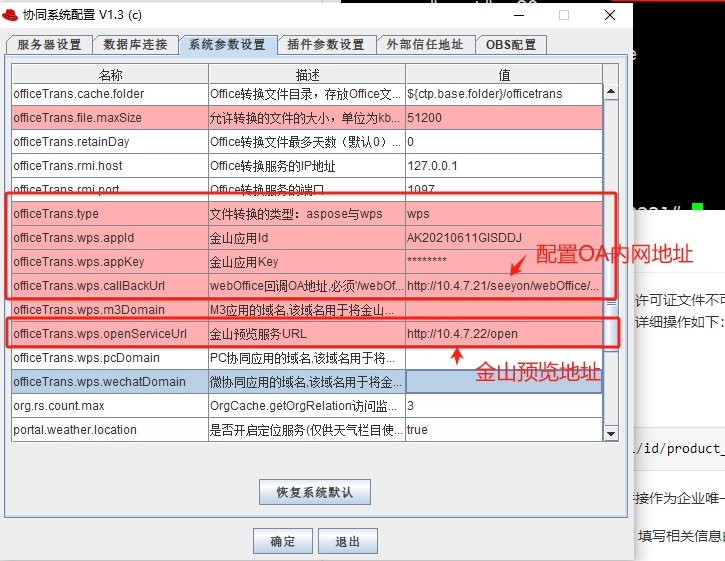Click the value 3 for org.rs.count.max
The height and width of the screenshot is (561, 725).
504,406
